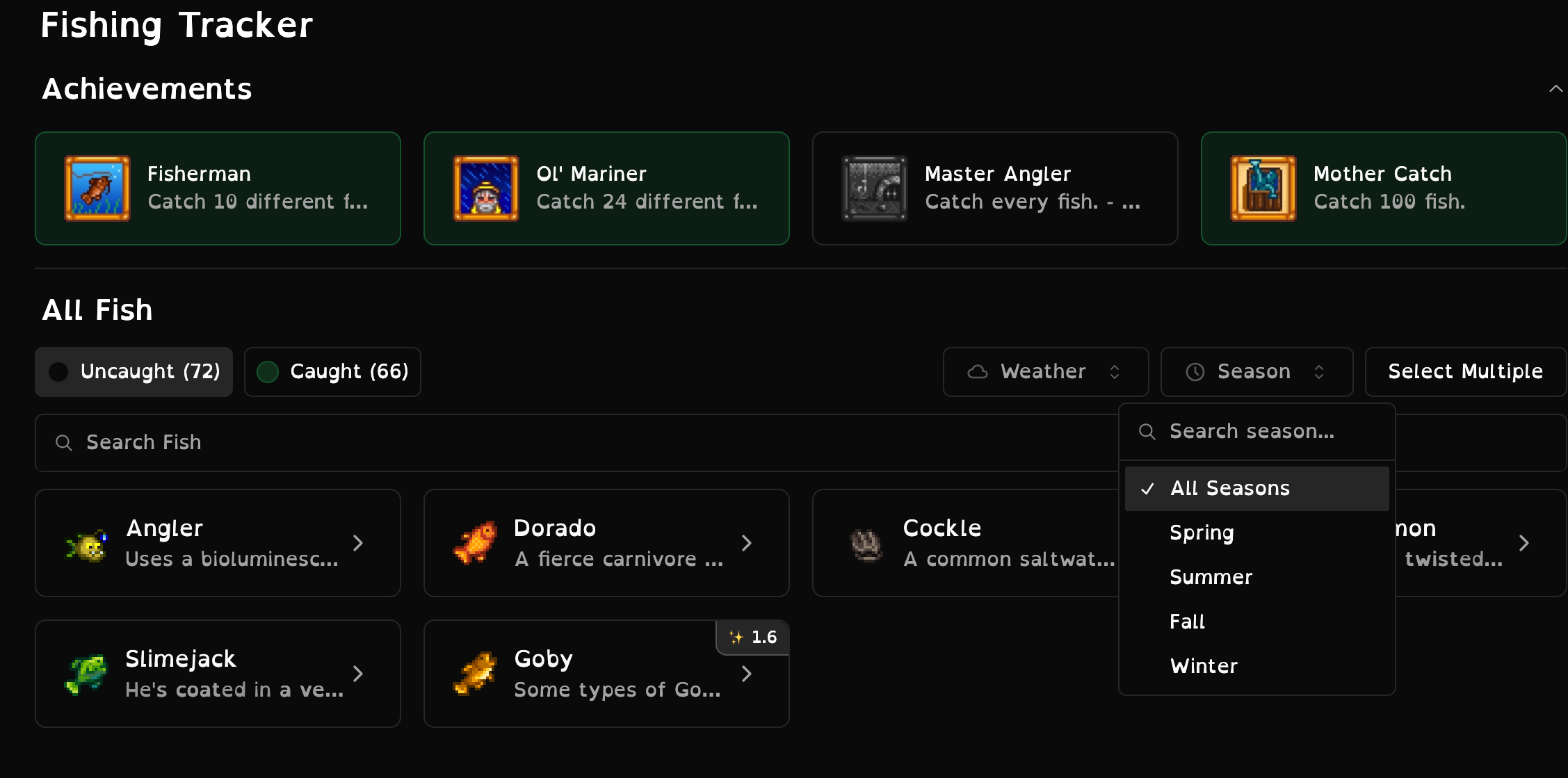Open the Weather filter dropdown
This screenshot has width=1568, height=778.
click(1045, 372)
